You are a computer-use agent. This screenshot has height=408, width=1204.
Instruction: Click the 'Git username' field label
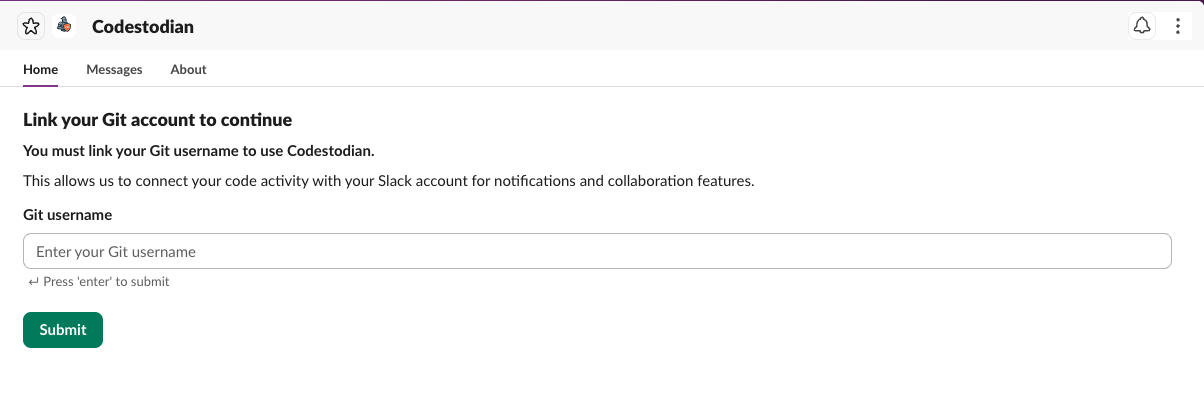point(67,214)
